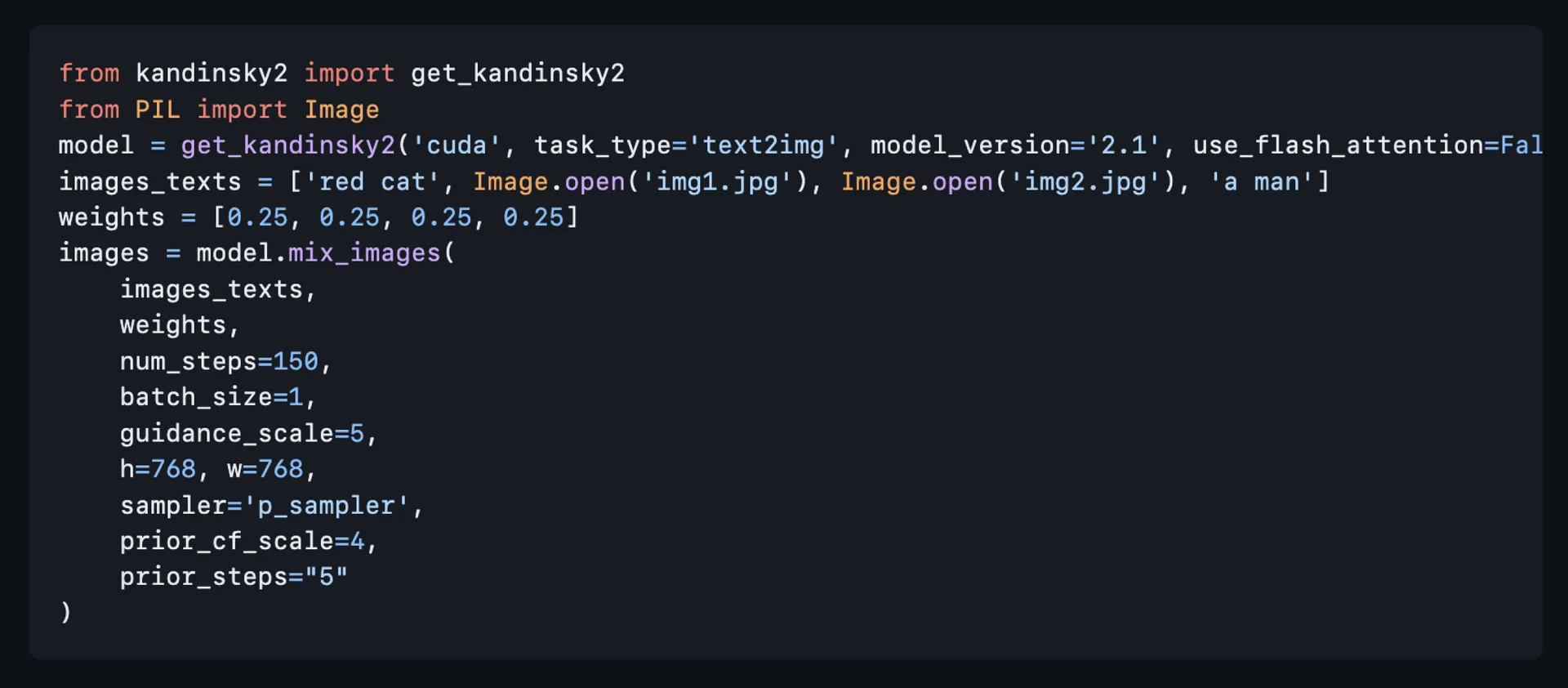Click batch_size=1 argument
The image size is (1568, 688).
(x=212, y=397)
